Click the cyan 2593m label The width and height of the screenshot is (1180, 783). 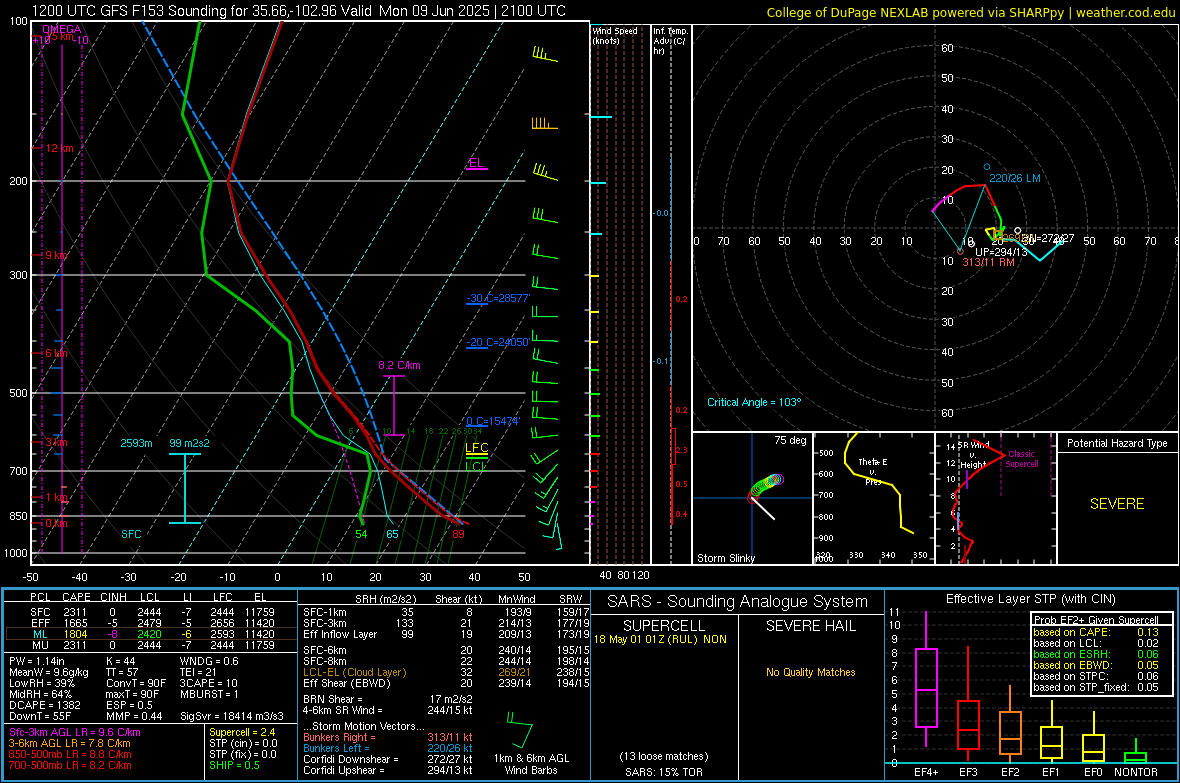(x=136, y=443)
